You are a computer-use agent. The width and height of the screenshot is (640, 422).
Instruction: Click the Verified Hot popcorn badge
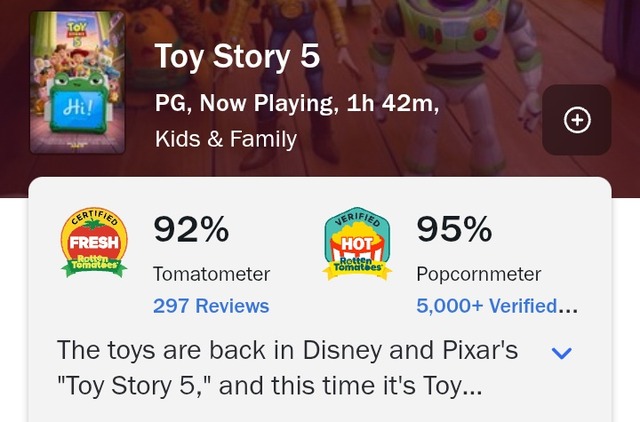pos(357,243)
